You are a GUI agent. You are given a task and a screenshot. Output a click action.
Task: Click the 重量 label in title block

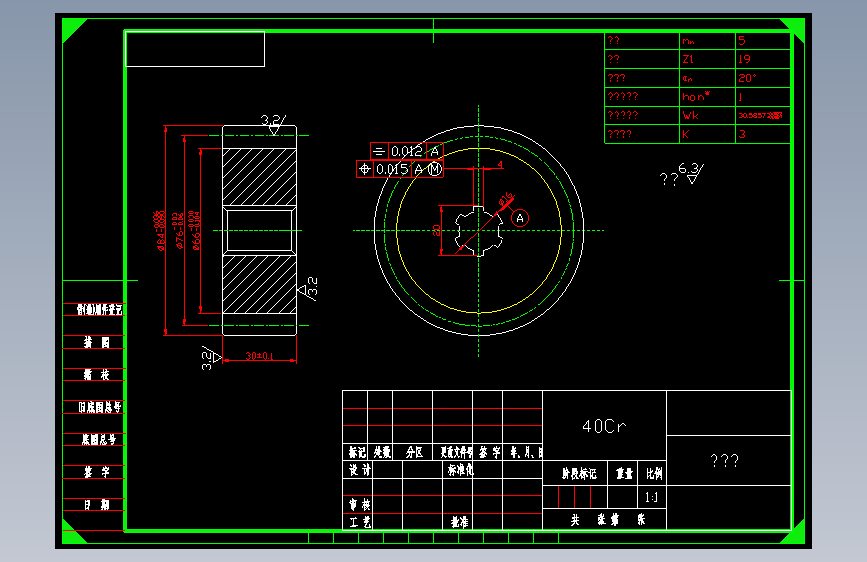(x=624, y=473)
